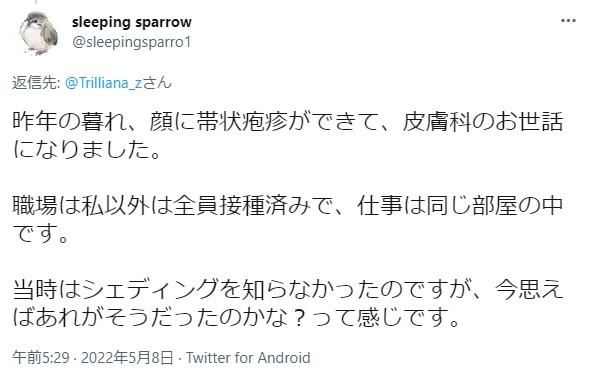
Task: Click the phrase って感じです。
Action: (x=385, y=317)
